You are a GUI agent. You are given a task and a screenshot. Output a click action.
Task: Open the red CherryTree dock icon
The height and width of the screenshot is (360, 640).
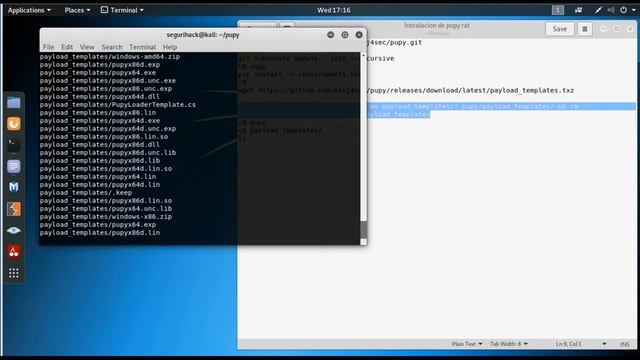13,252
